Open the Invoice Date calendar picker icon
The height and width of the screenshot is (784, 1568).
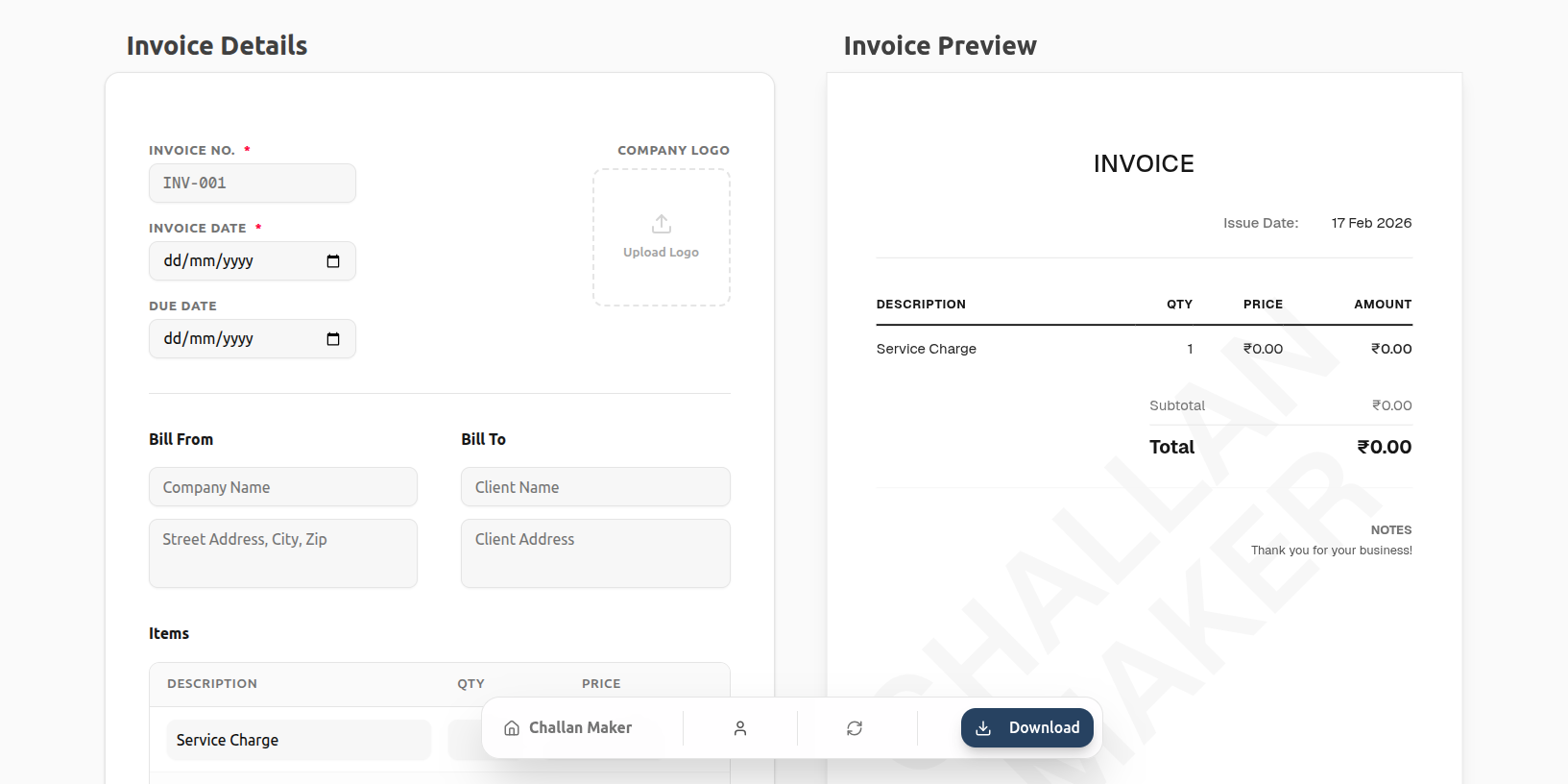pyautogui.click(x=333, y=261)
